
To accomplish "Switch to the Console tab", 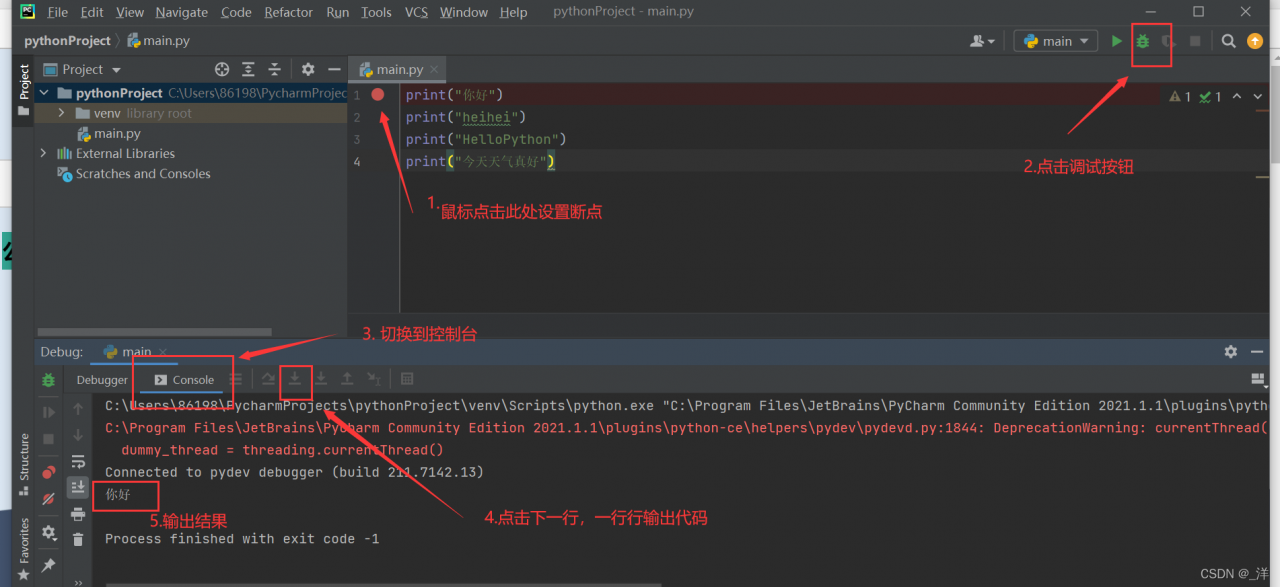I will 184,380.
